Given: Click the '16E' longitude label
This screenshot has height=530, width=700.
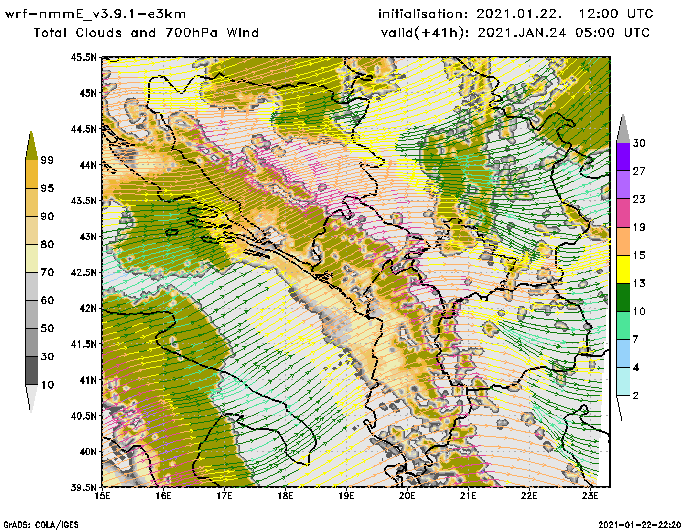Looking at the screenshot, I should tap(163, 496).
